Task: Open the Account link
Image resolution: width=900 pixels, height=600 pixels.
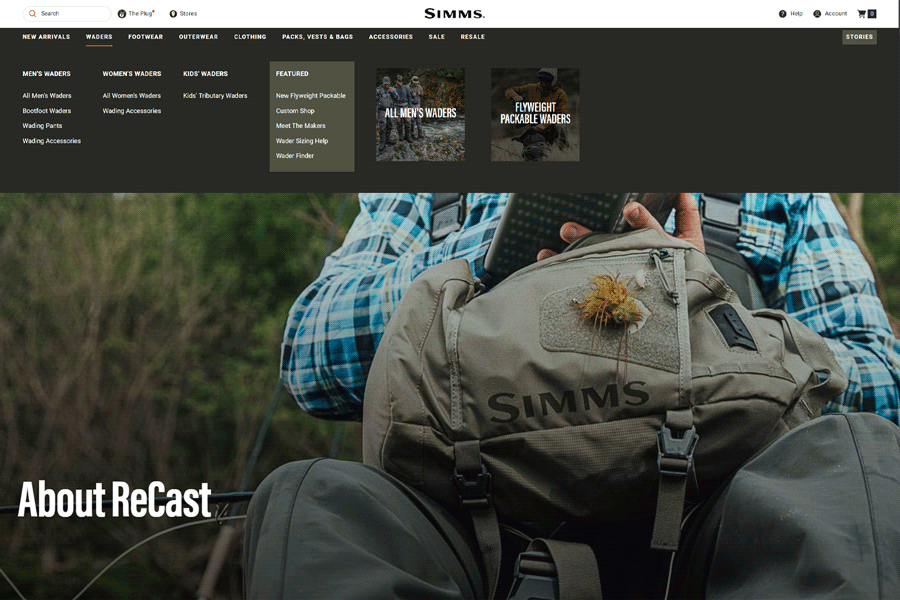Action: point(836,13)
